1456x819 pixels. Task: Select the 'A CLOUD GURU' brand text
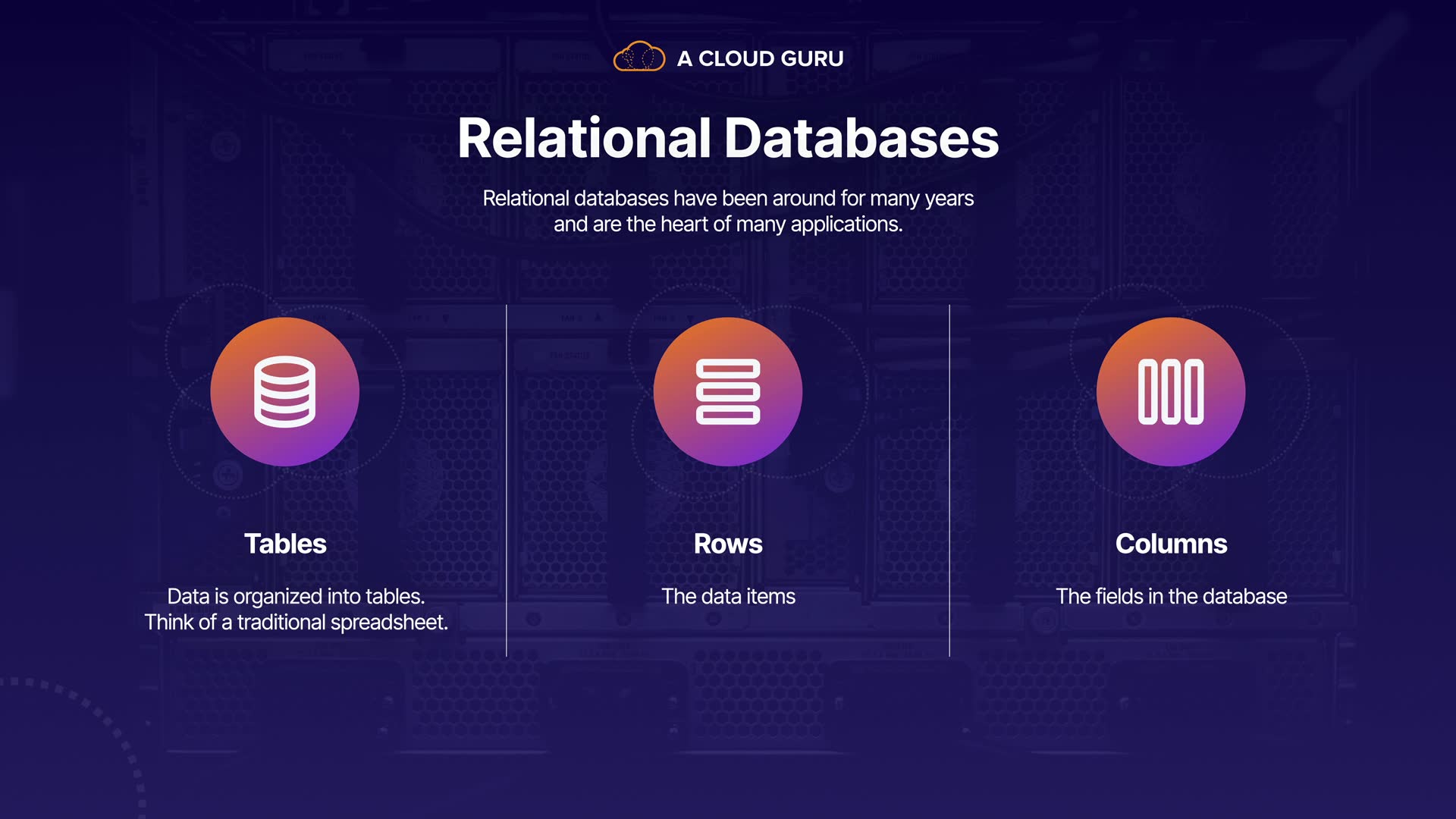click(x=760, y=58)
